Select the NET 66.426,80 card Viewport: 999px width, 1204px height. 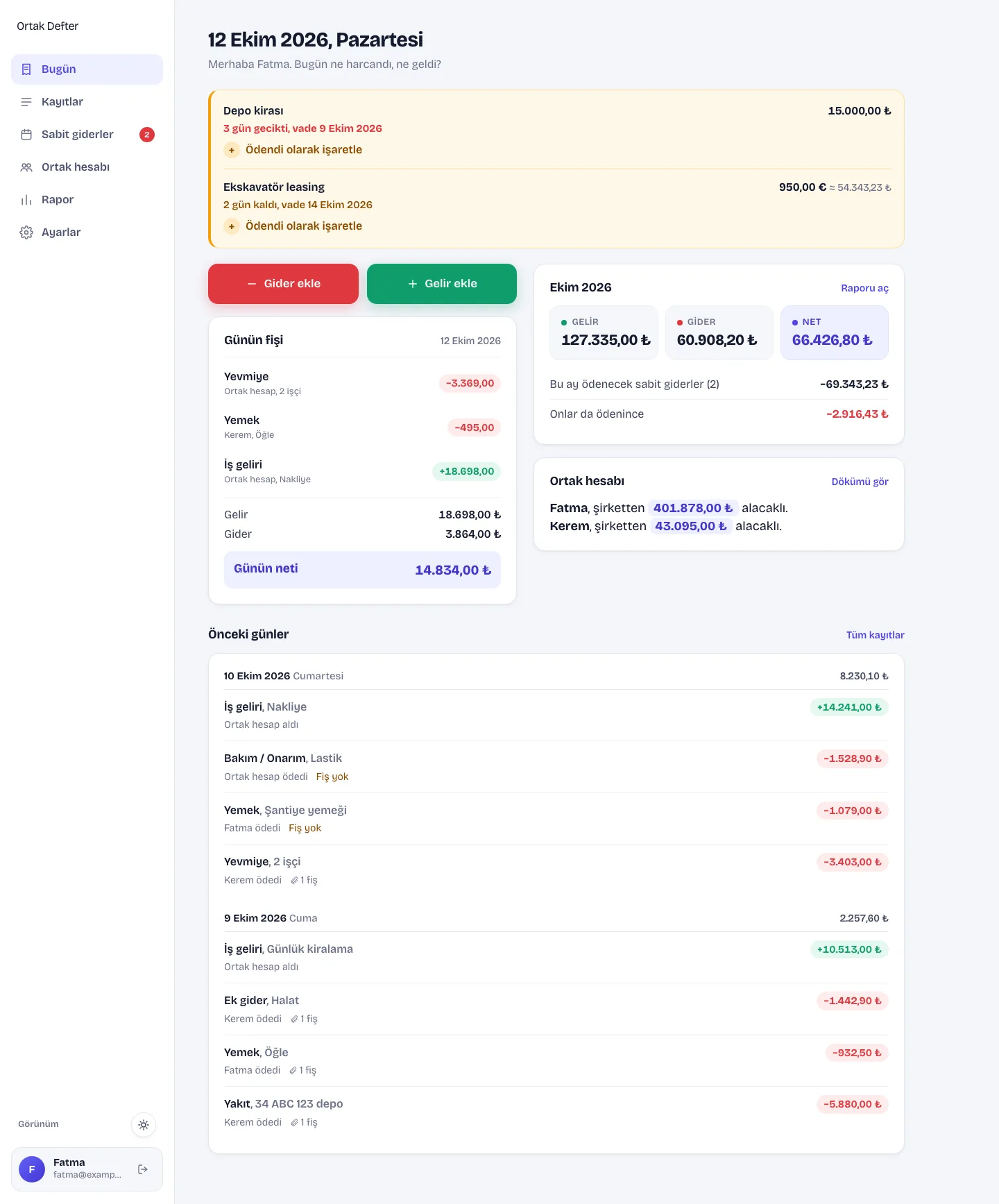pos(835,333)
